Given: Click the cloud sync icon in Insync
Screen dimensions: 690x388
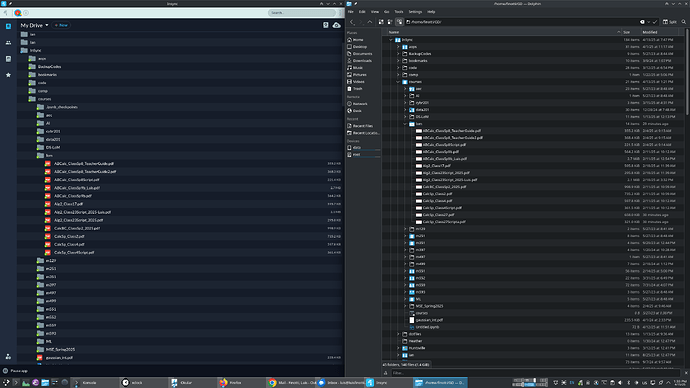Looking at the screenshot, I should 337,25.
